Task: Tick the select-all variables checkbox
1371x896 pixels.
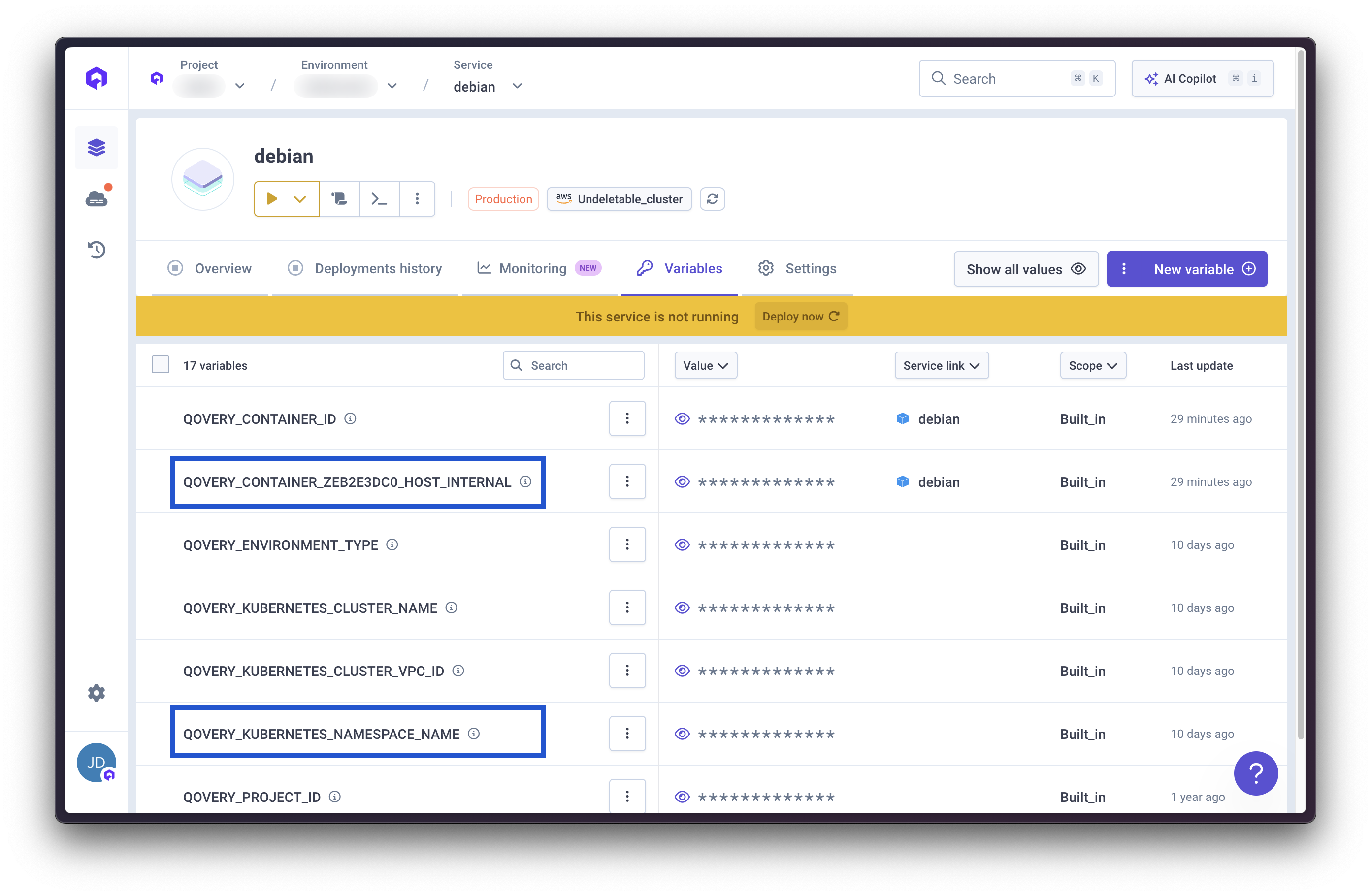Action: 160,365
